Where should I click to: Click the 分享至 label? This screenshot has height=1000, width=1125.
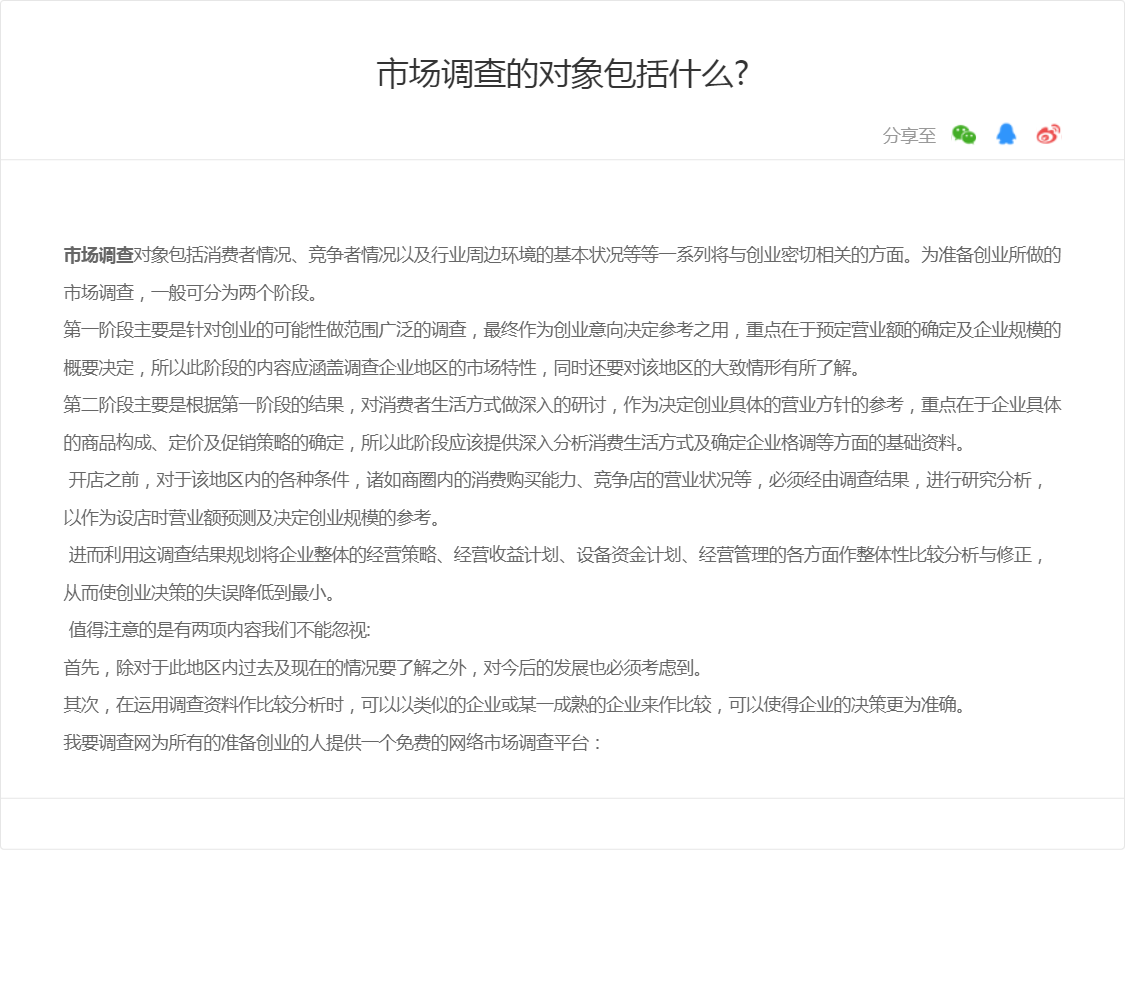point(909,136)
